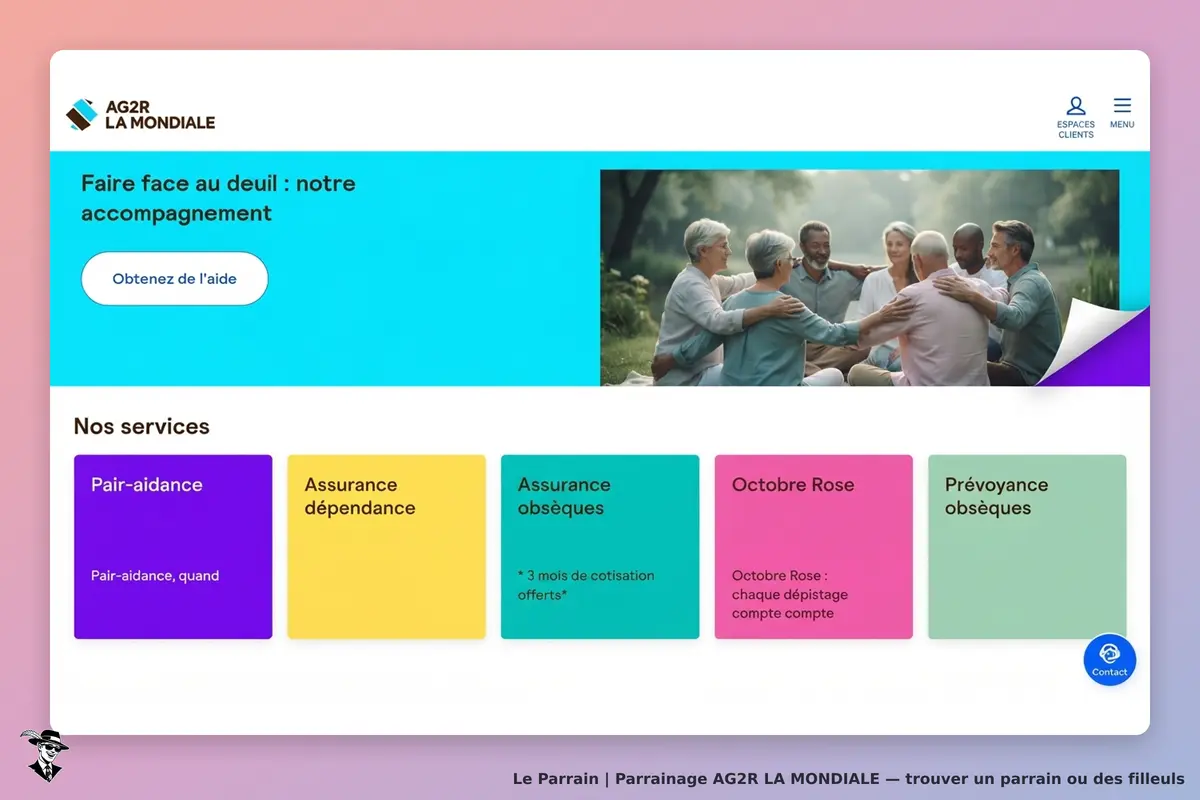Click the 'chaque dépistage compte' description text
Viewport: 1200px width, 800px height.
click(790, 594)
